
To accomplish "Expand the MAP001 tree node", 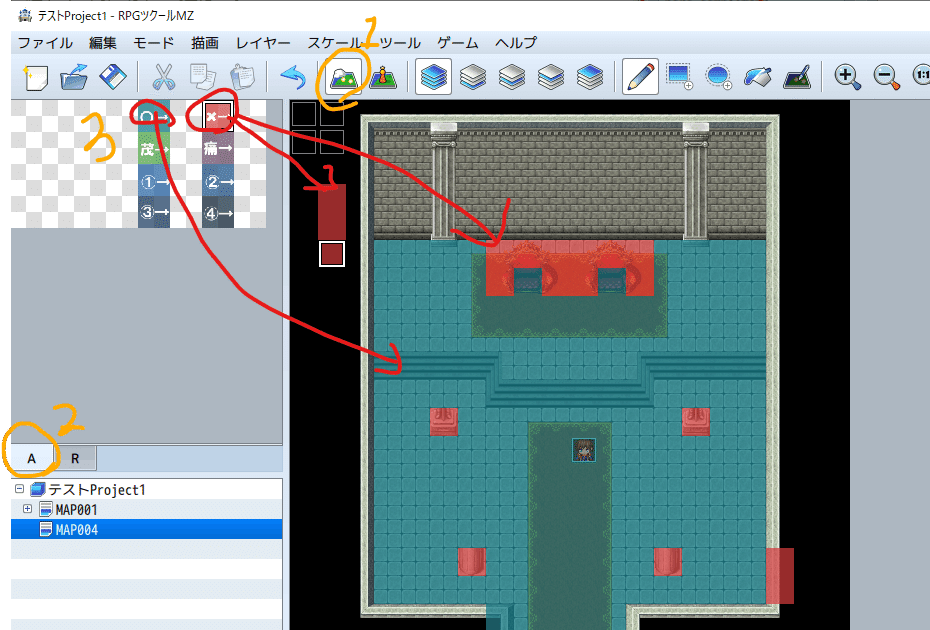I will coord(27,509).
